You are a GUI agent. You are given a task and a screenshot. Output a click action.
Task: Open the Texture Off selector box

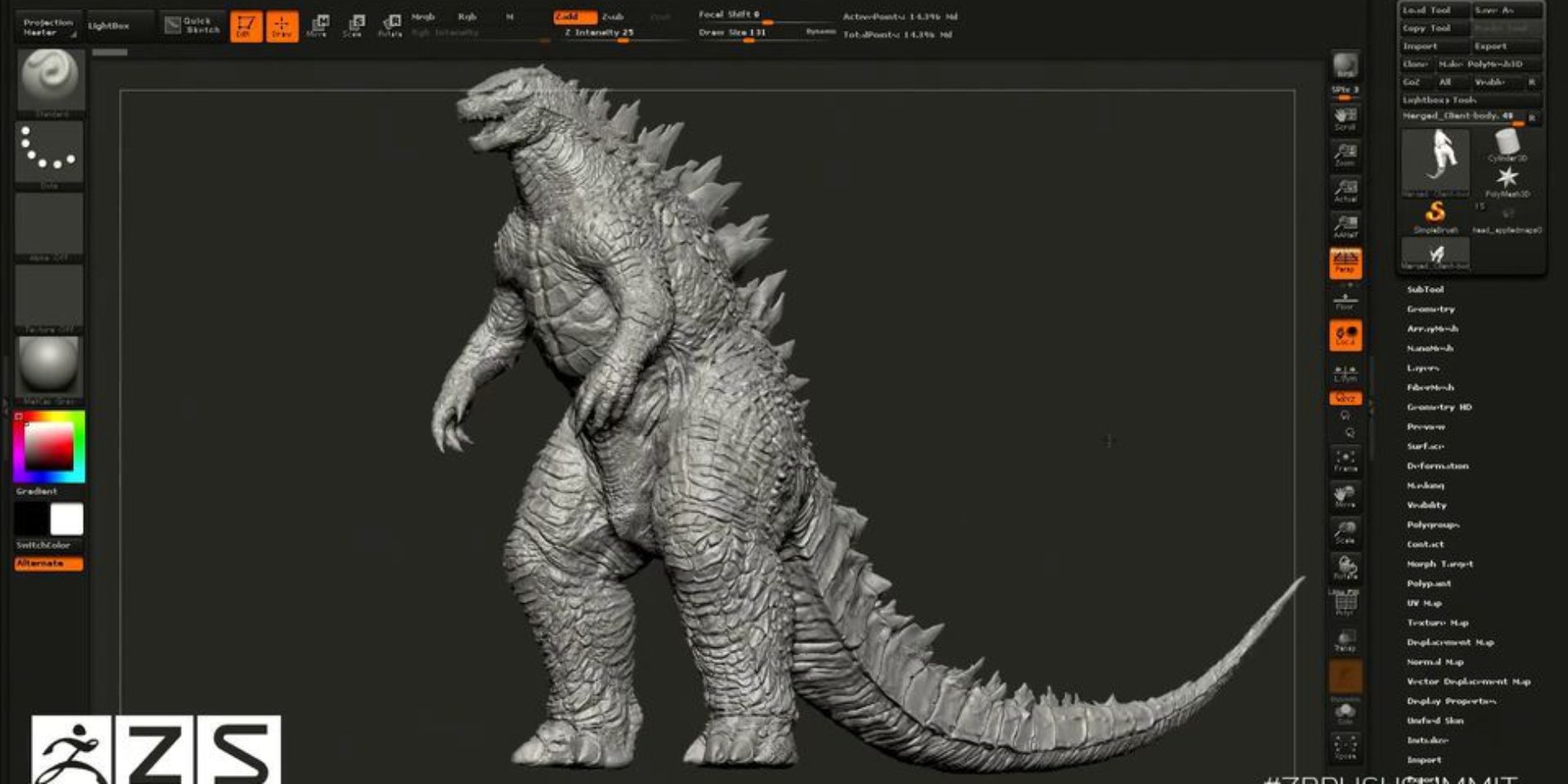pos(49,296)
